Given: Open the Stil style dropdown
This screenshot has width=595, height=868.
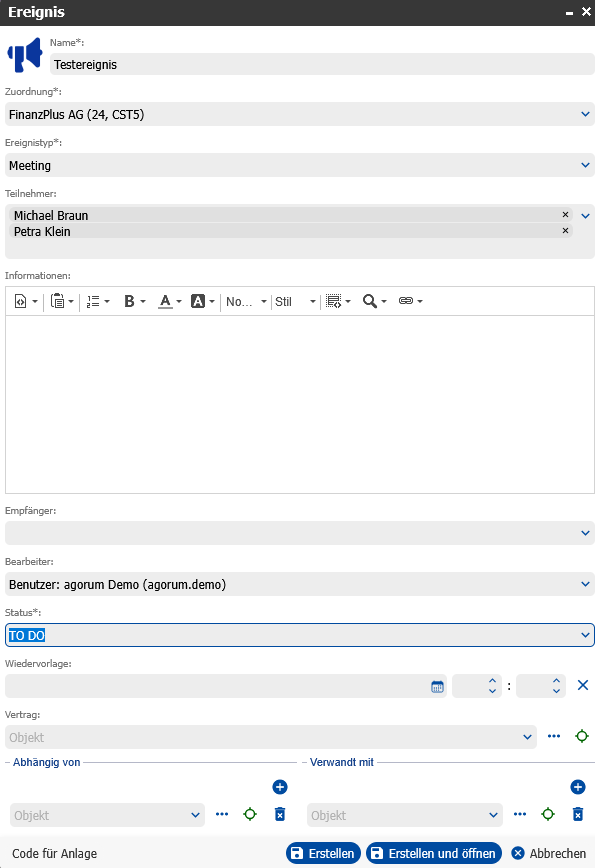Looking at the screenshot, I should pos(295,301).
